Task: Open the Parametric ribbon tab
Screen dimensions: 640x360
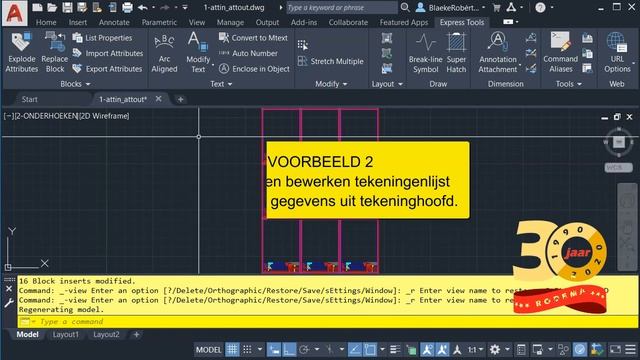Action: coord(159,22)
